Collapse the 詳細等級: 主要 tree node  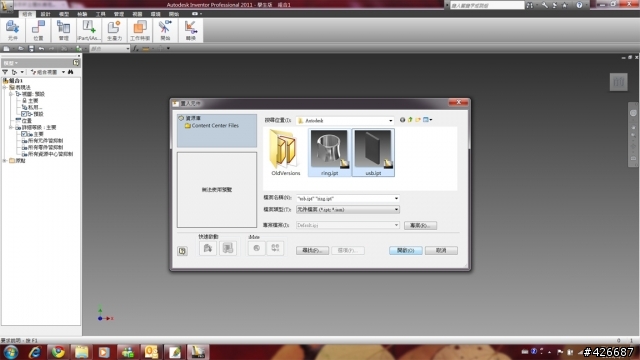point(11,127)
